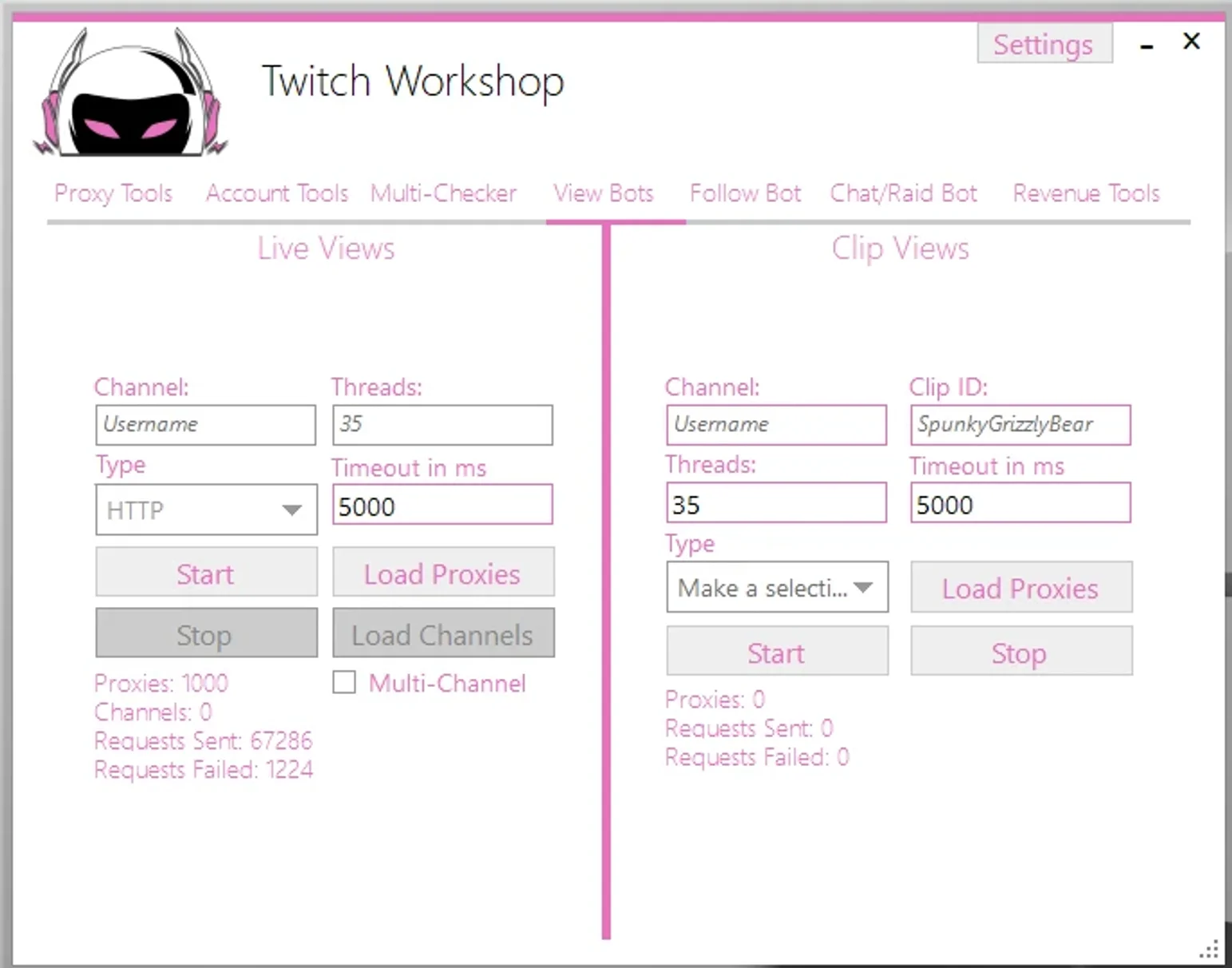
Task: Load Proxies for Clip Views
Action: tap(1021, 587)
